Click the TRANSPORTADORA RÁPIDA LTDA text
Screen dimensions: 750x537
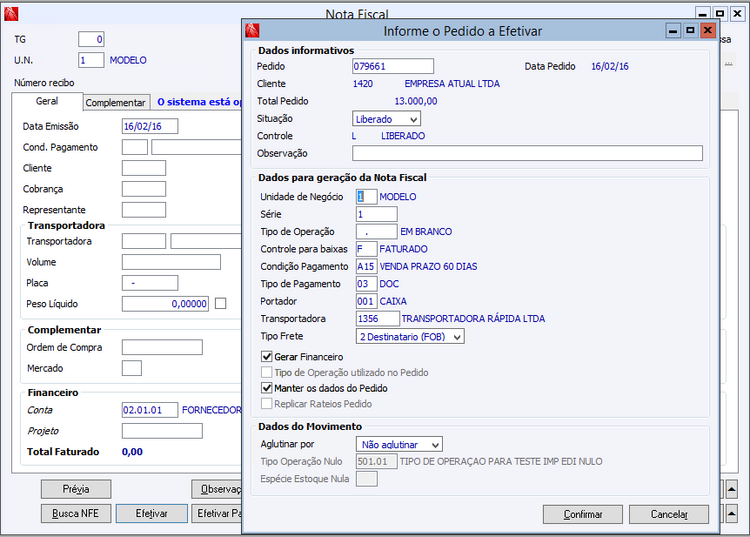[473, 318]
